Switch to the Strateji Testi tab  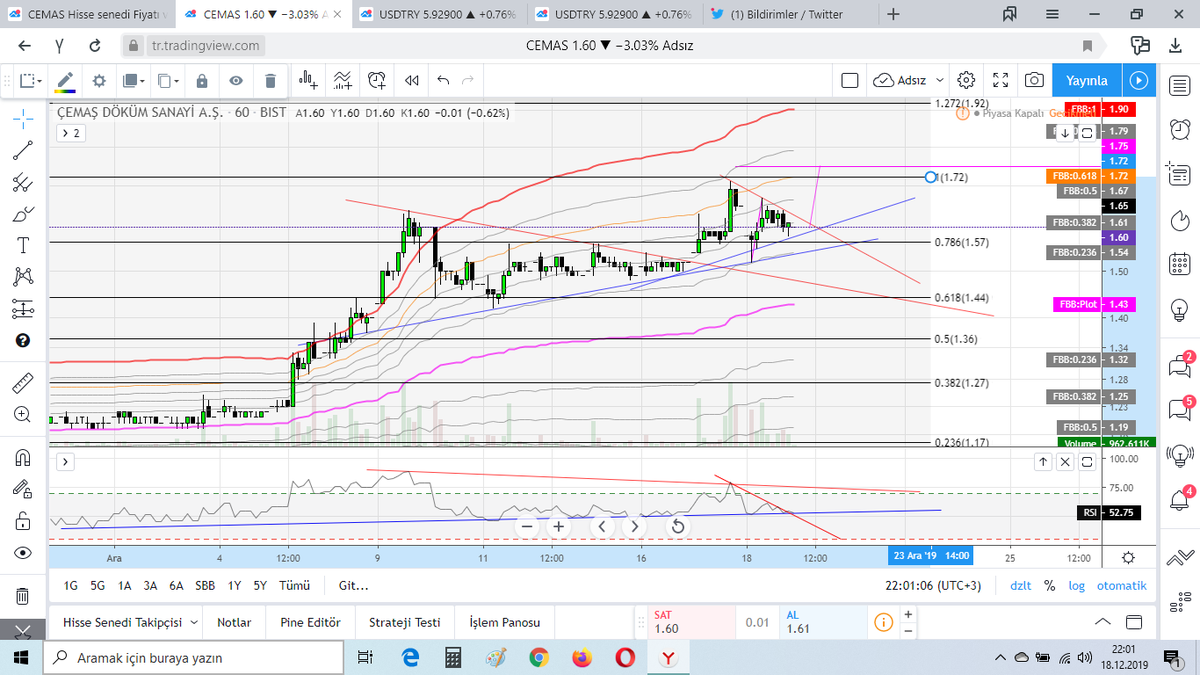(x=404, y=621)
